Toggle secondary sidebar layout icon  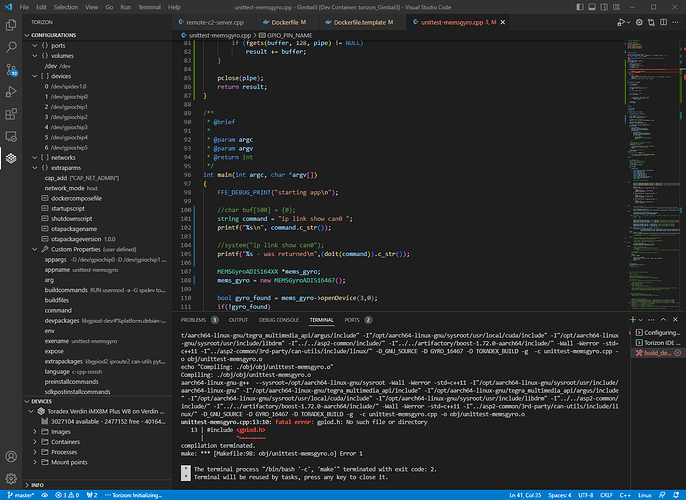click(604, 7)
